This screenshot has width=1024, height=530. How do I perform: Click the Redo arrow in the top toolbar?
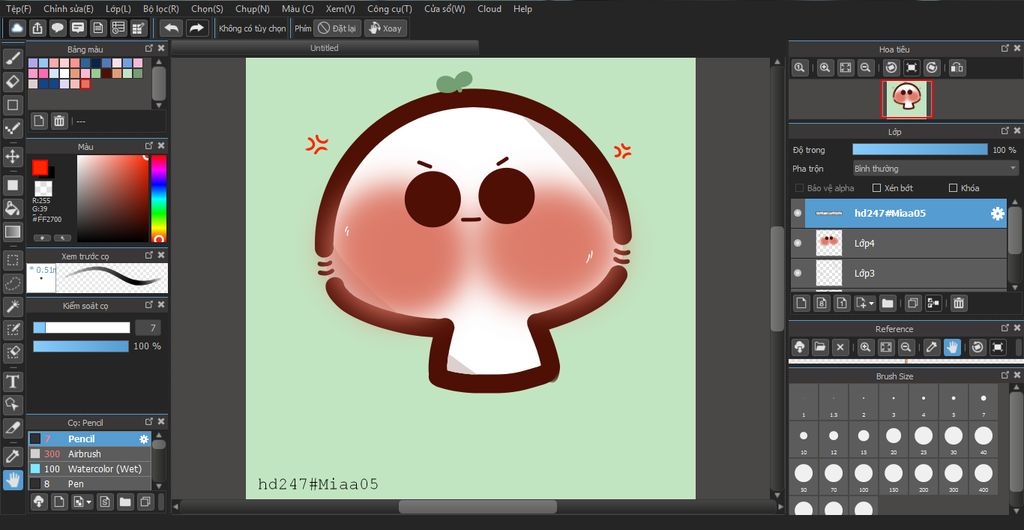[x=197, y=28]
